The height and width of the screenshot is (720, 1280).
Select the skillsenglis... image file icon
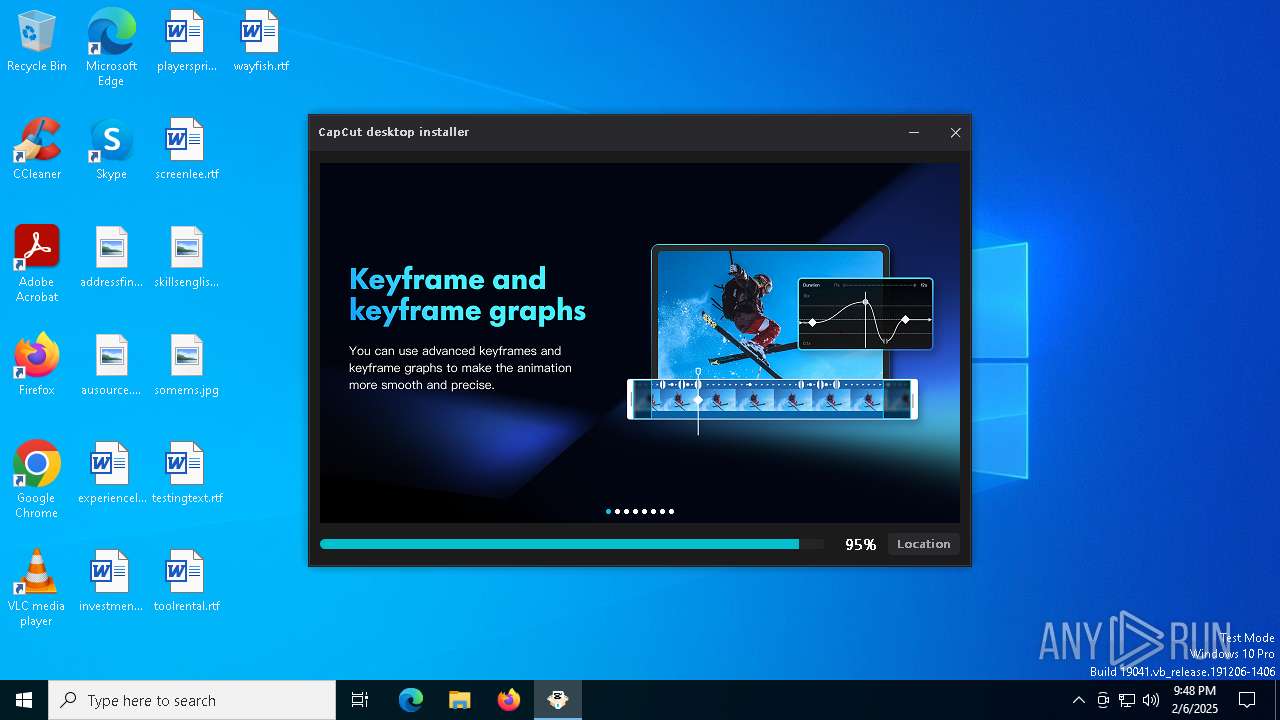click(186, 257)
